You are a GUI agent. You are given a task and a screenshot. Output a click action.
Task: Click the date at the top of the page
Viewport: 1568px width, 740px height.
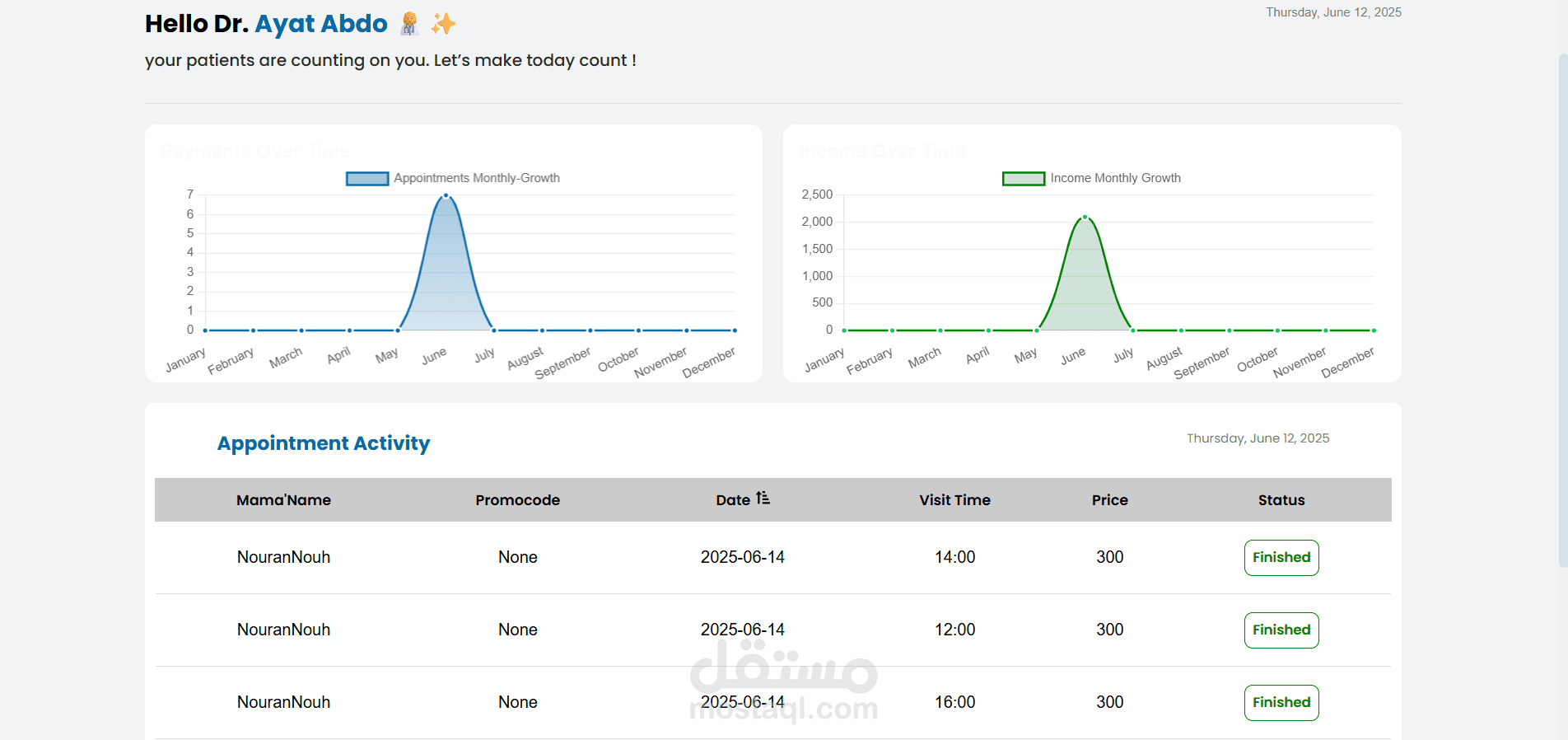pyautogui.click(x=1333, y=12)
